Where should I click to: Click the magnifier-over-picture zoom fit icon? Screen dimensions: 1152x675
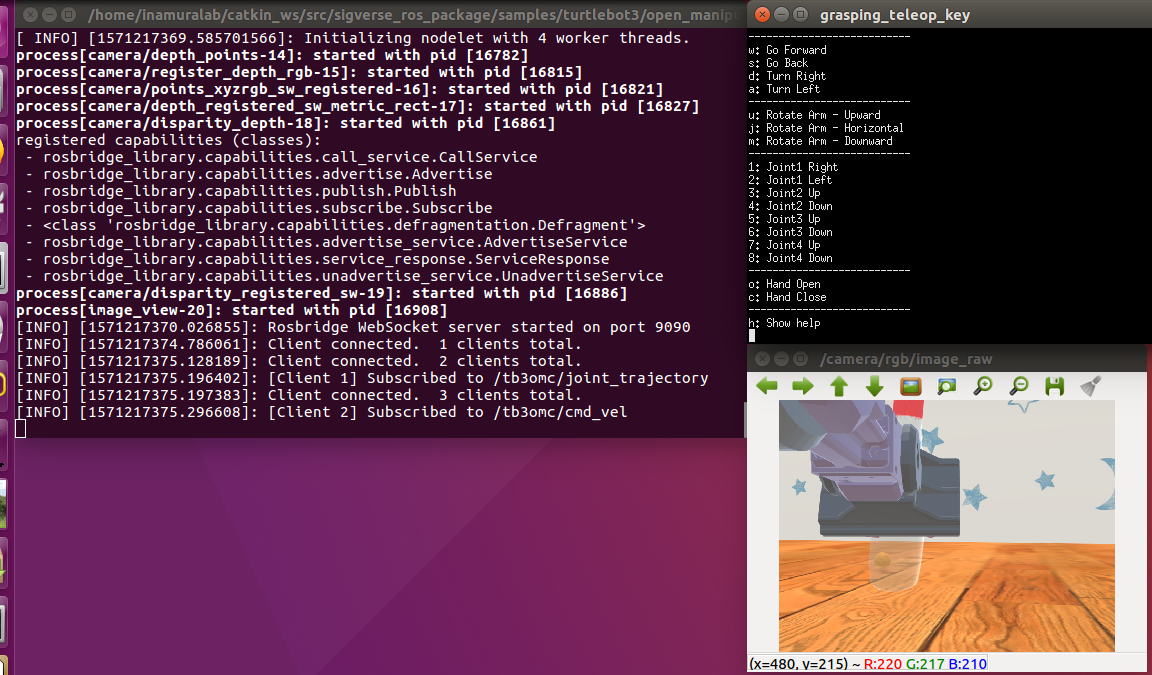(947, 386)
